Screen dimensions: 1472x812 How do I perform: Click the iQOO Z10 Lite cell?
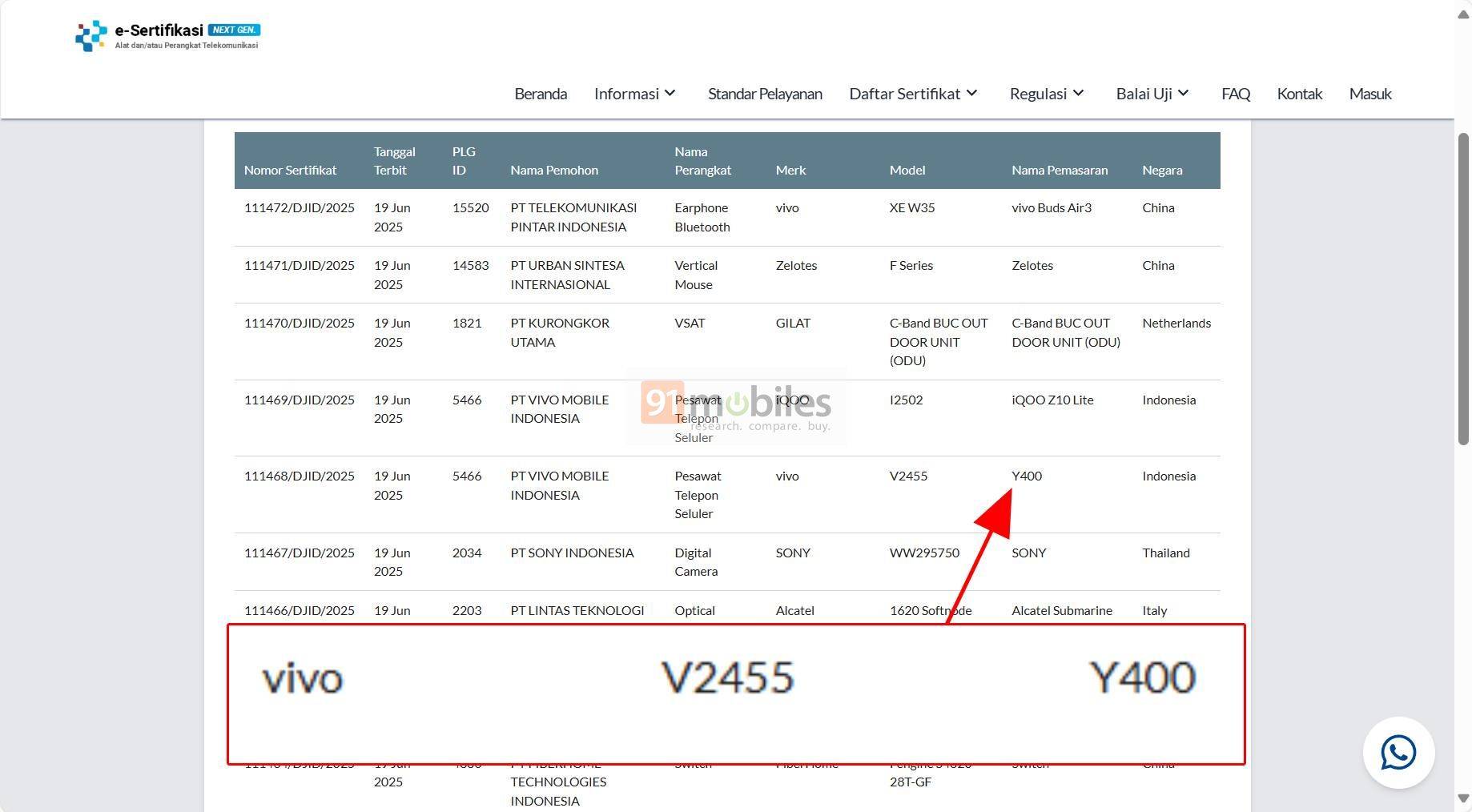1052,400
